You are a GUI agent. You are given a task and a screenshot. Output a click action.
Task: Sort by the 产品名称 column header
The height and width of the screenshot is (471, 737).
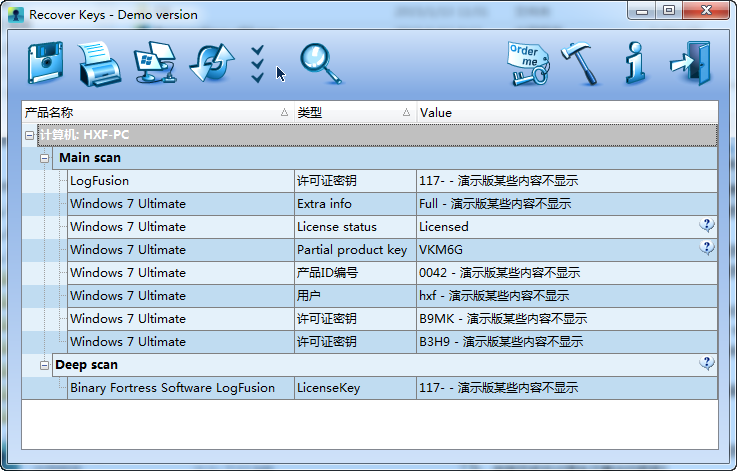pyautogui.click(x=157, y=112)
